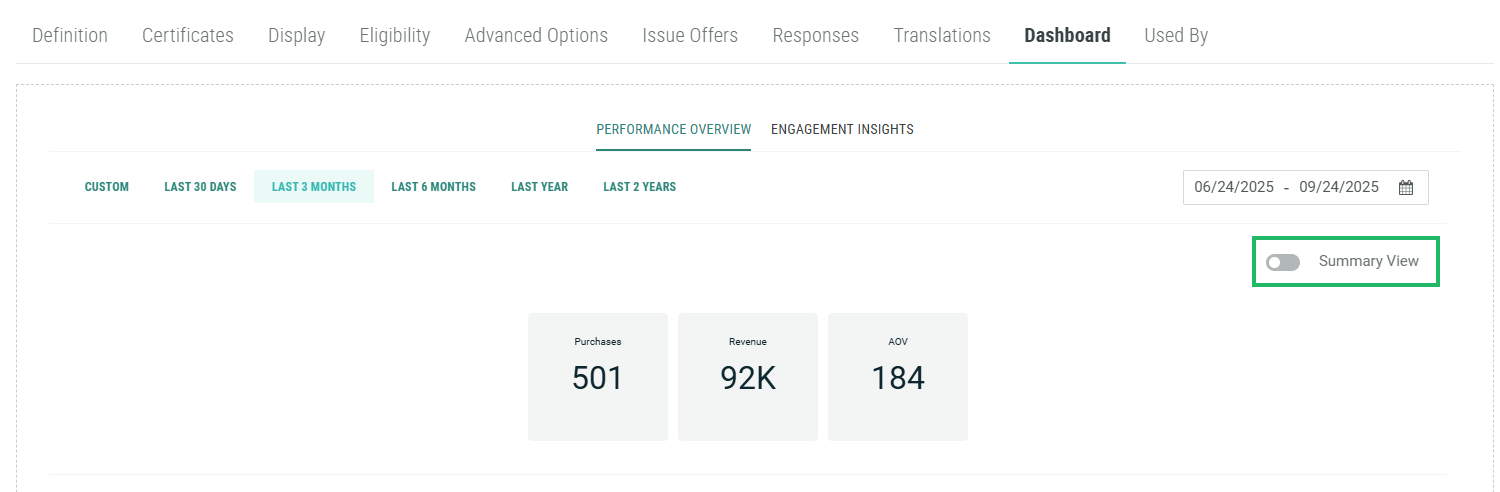Open the Definition tab
The width and height of the screenshot is (1500, 492).
(70, 35)
